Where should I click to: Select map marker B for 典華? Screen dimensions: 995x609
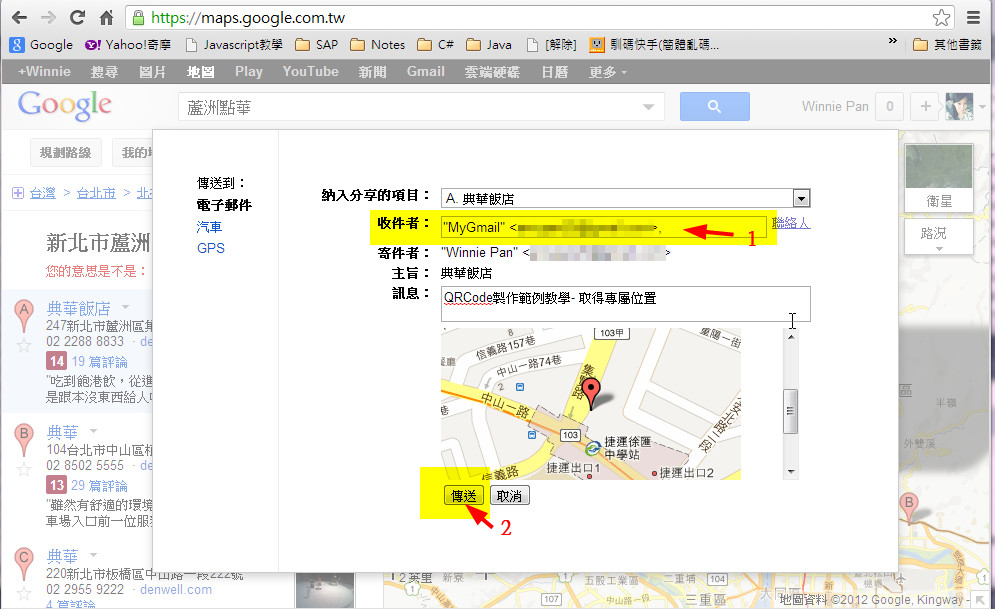point(24,439)
